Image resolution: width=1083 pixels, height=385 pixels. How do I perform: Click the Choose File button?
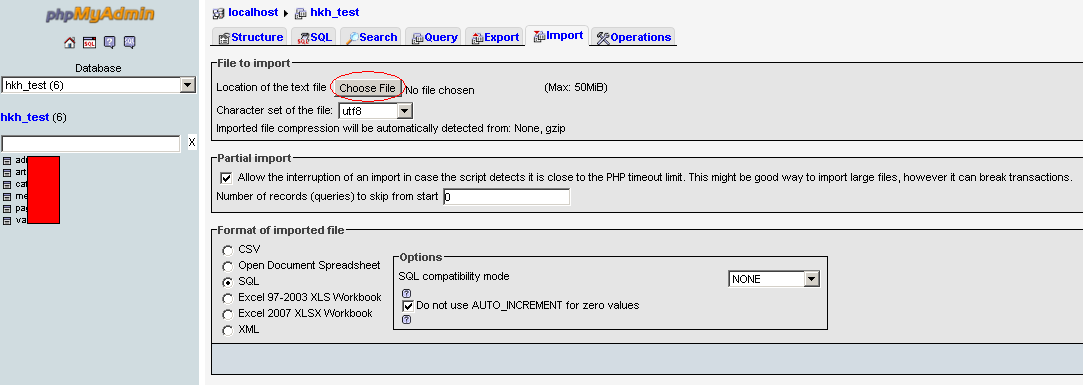pyautogui.click(x=367, y=88)
